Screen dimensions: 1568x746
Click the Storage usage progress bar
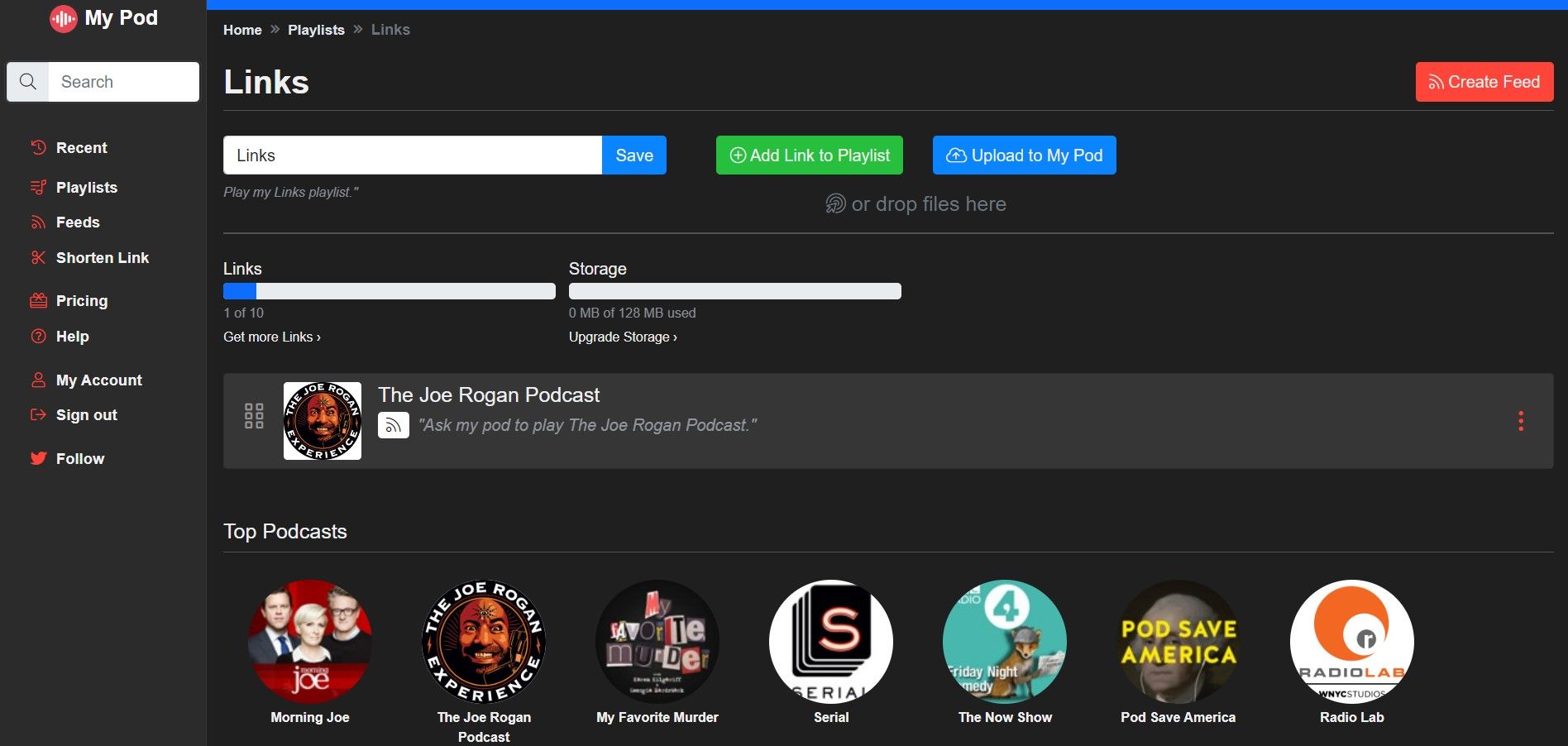click(735, 291)
